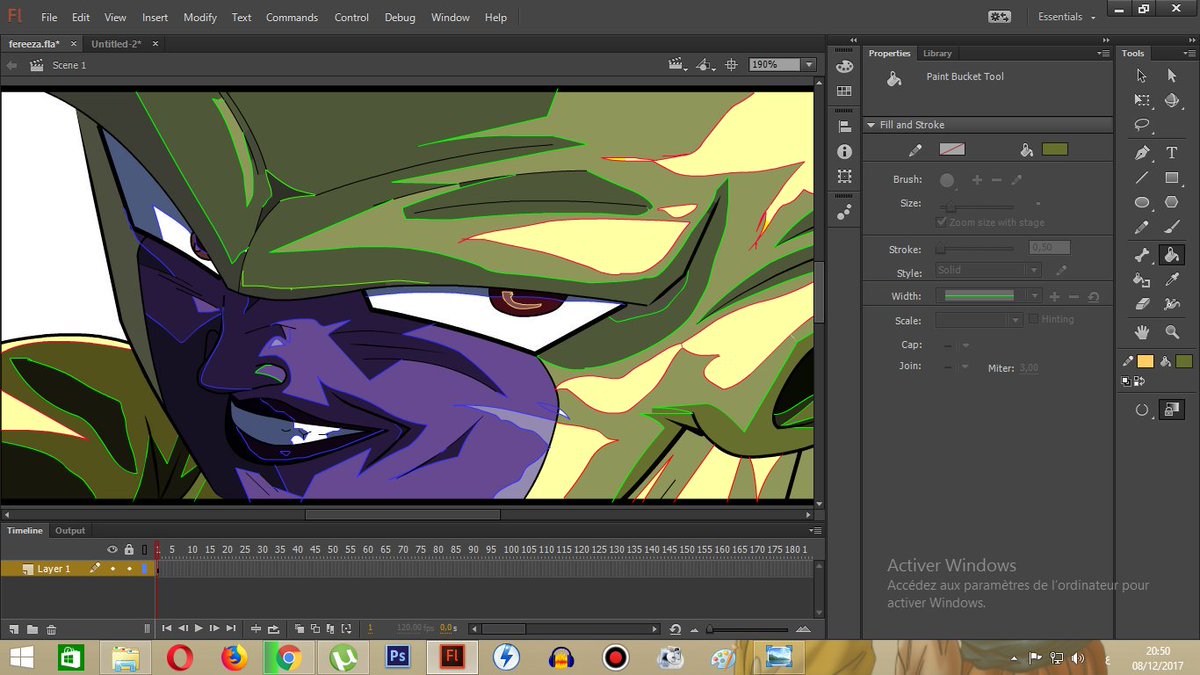Select the Hand tool
Viewport: 1200px width, 675px height.
tap(1142, 333)
